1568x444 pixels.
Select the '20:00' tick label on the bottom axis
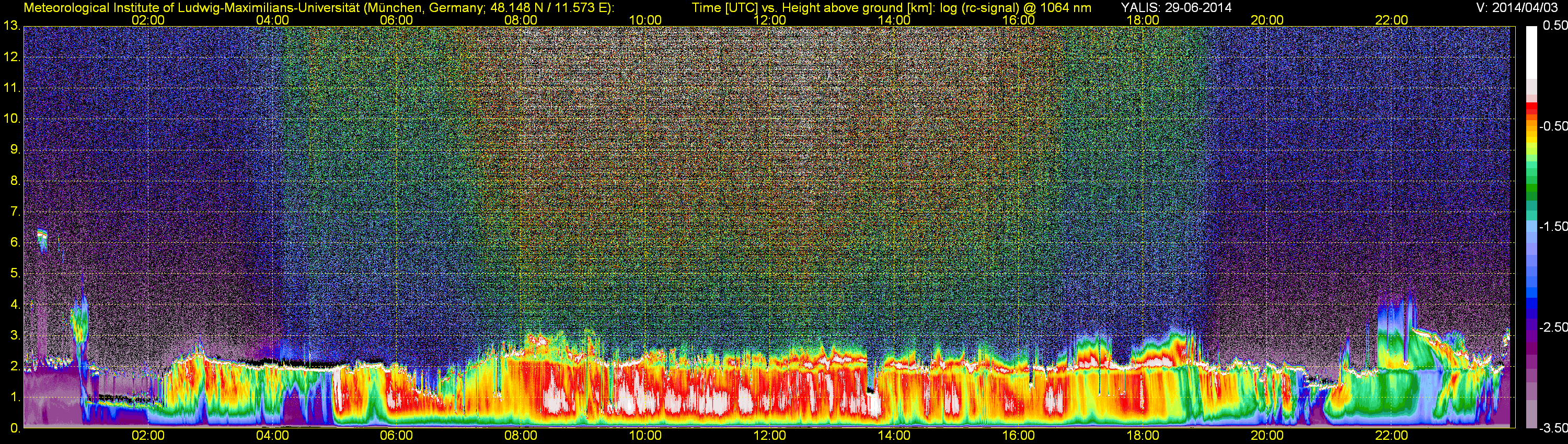coord(1267,436)
